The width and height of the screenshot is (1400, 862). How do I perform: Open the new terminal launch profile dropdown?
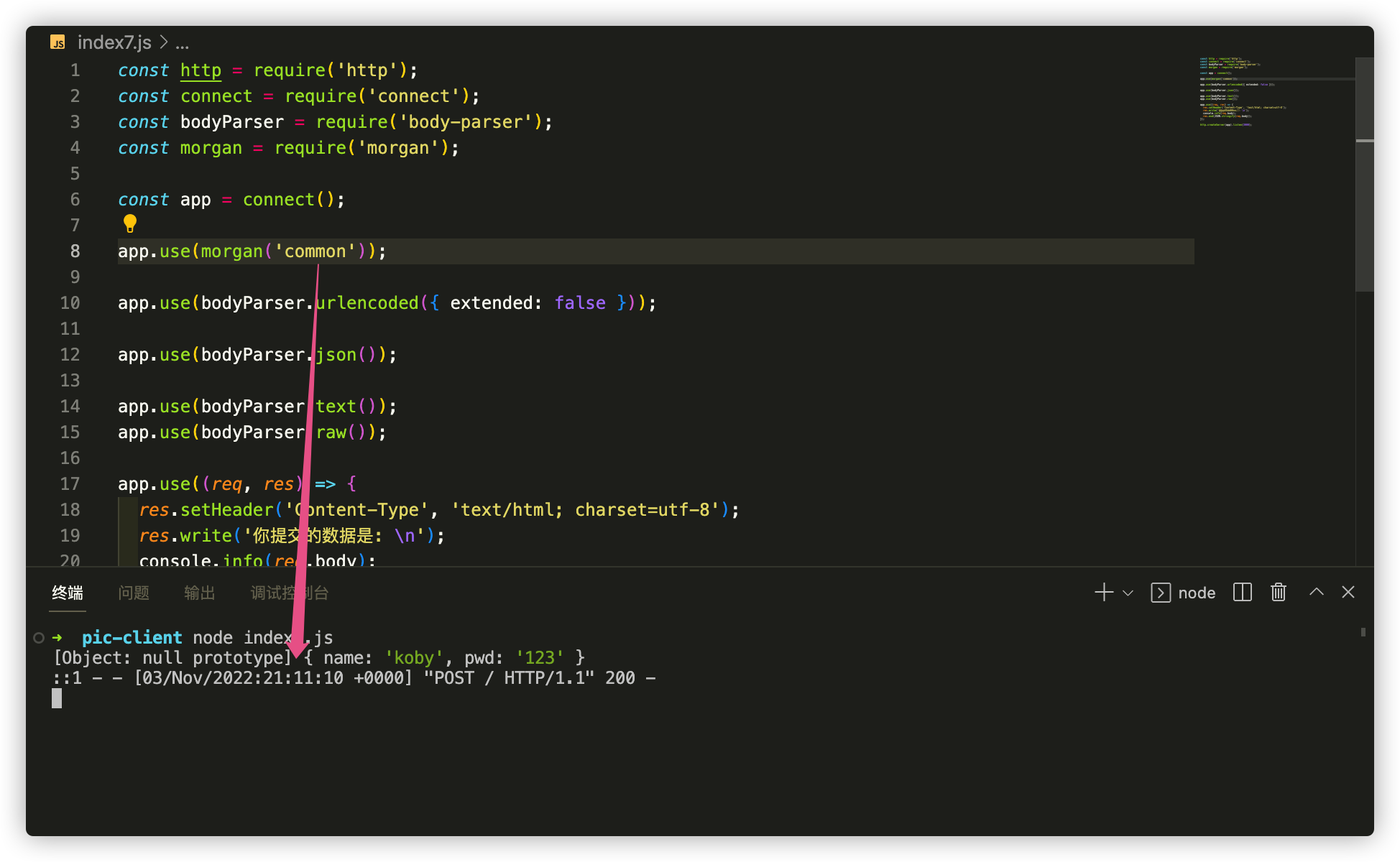pos(1128,593)
